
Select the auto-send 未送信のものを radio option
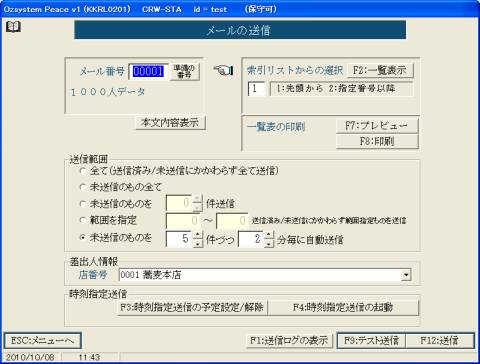coord(83,238)
